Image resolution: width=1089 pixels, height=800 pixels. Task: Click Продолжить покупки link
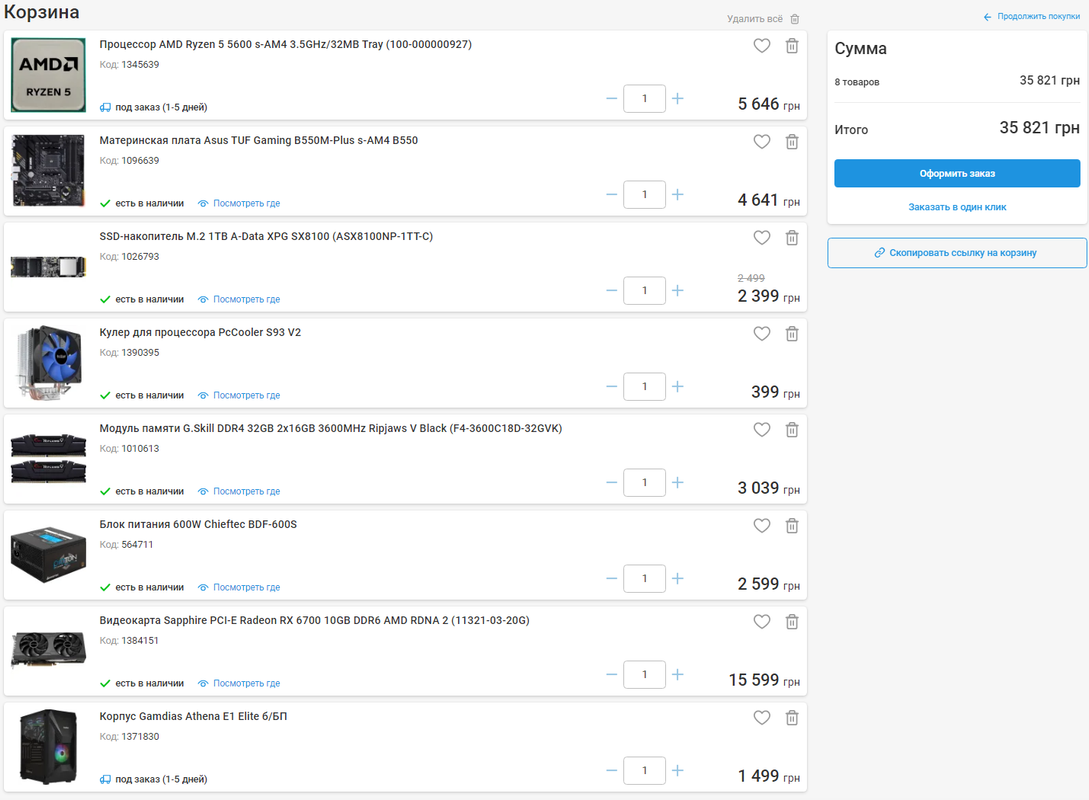coord(1038,16)
